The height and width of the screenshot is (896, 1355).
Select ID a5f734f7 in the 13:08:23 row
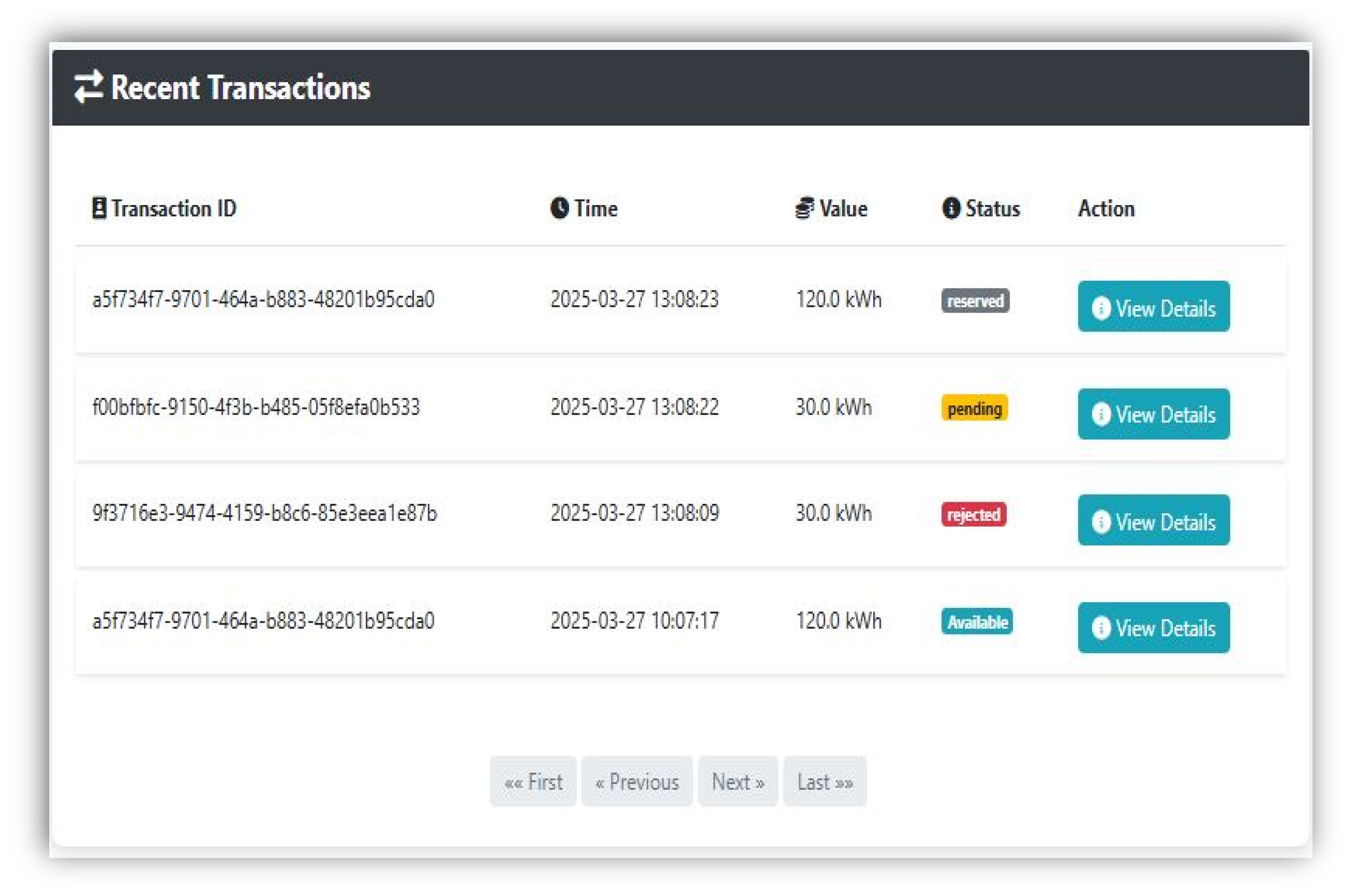pos(263,299)
